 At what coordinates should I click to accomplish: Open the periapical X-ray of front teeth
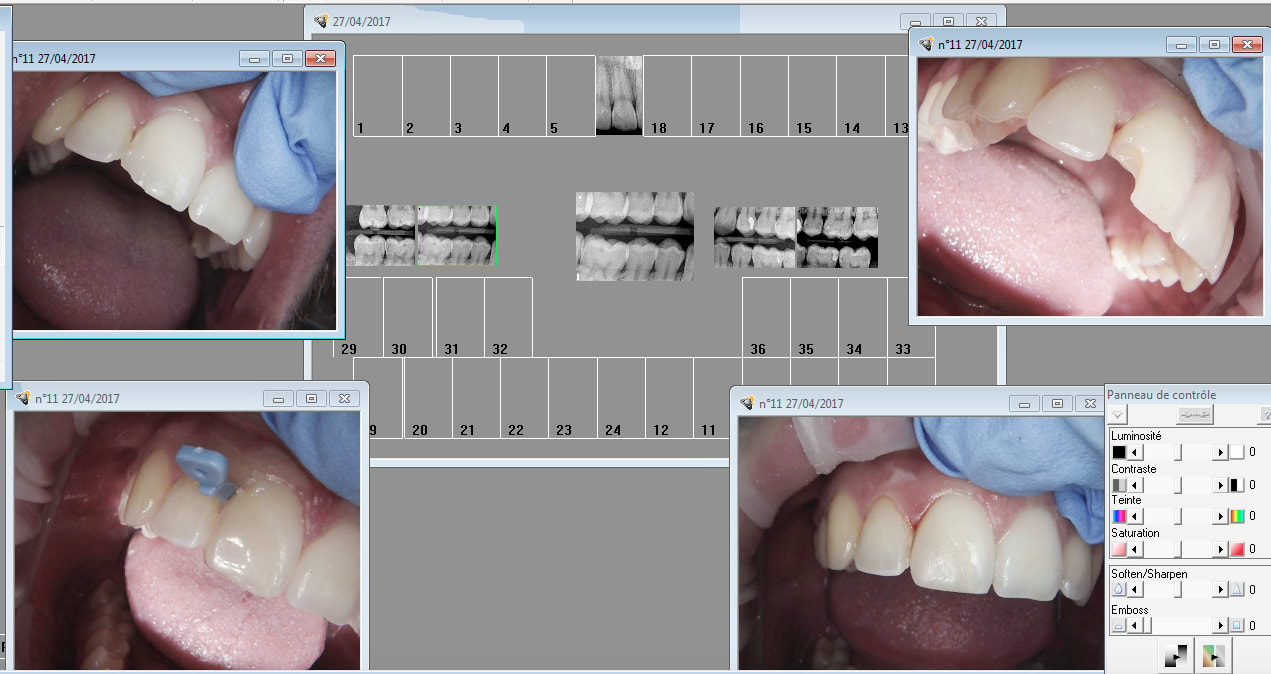[x=619, y=94]
